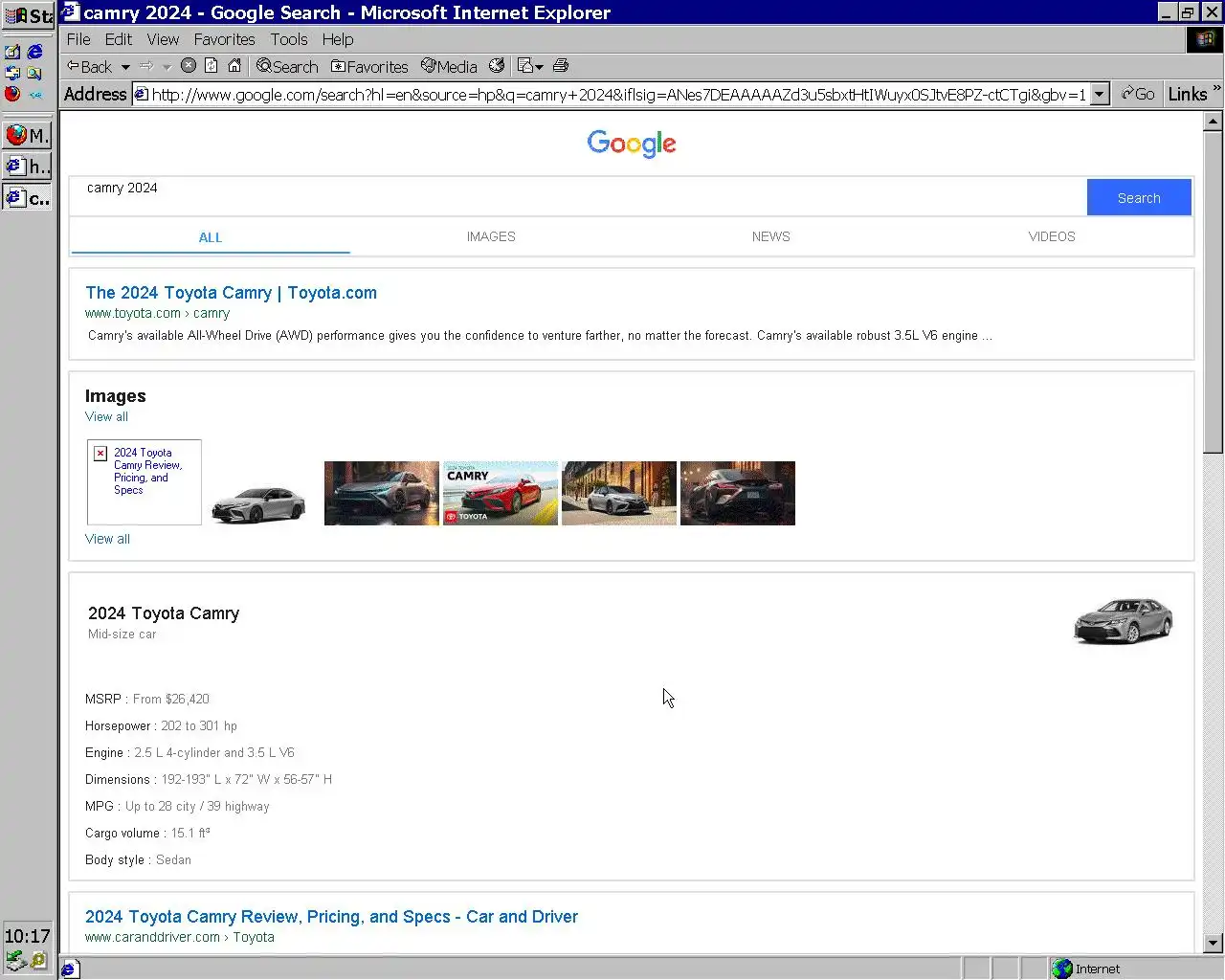
Task: Click the vertical scrollbar thumb
Action: (1213, 291)
